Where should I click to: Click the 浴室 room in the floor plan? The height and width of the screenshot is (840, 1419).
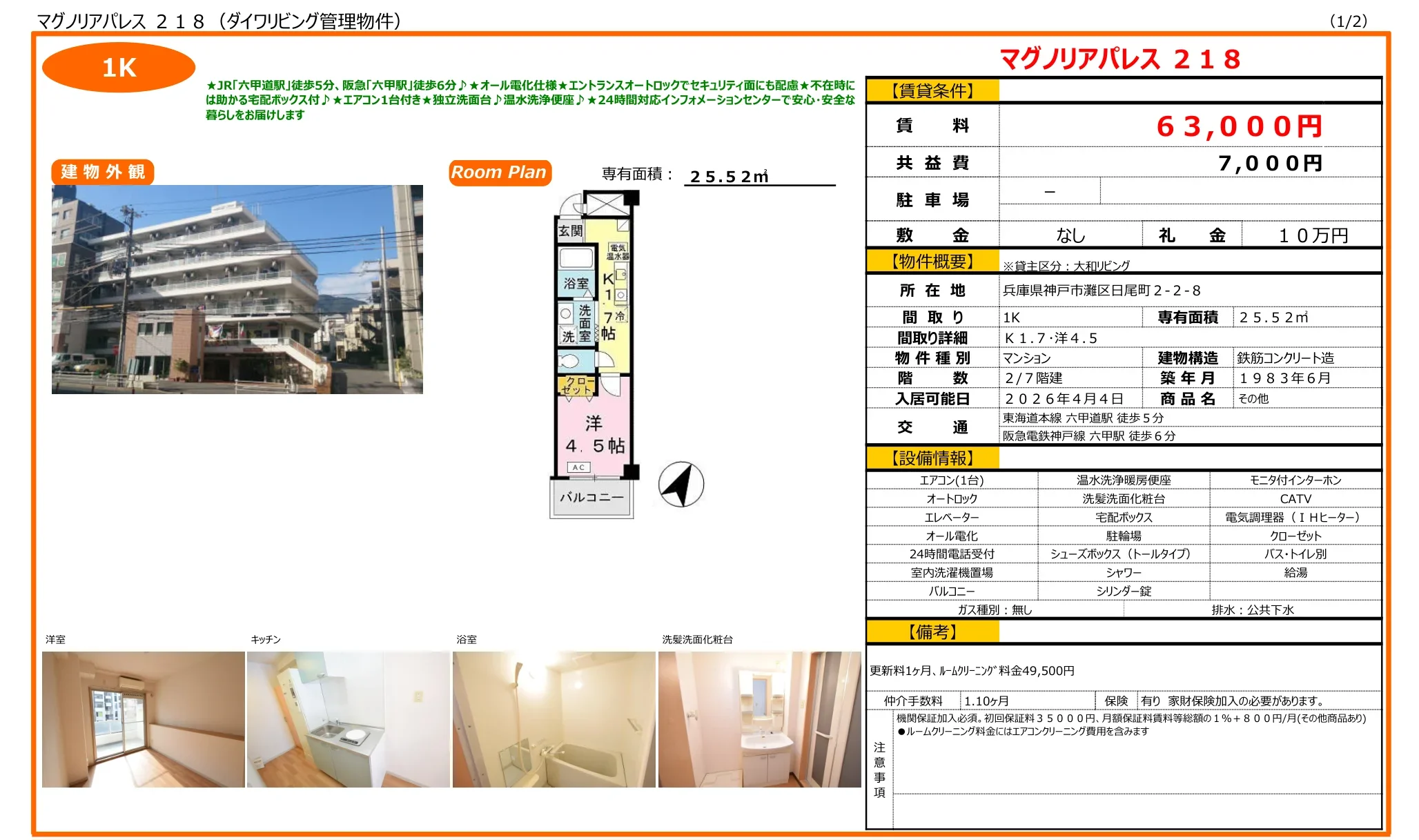[576, 283]
